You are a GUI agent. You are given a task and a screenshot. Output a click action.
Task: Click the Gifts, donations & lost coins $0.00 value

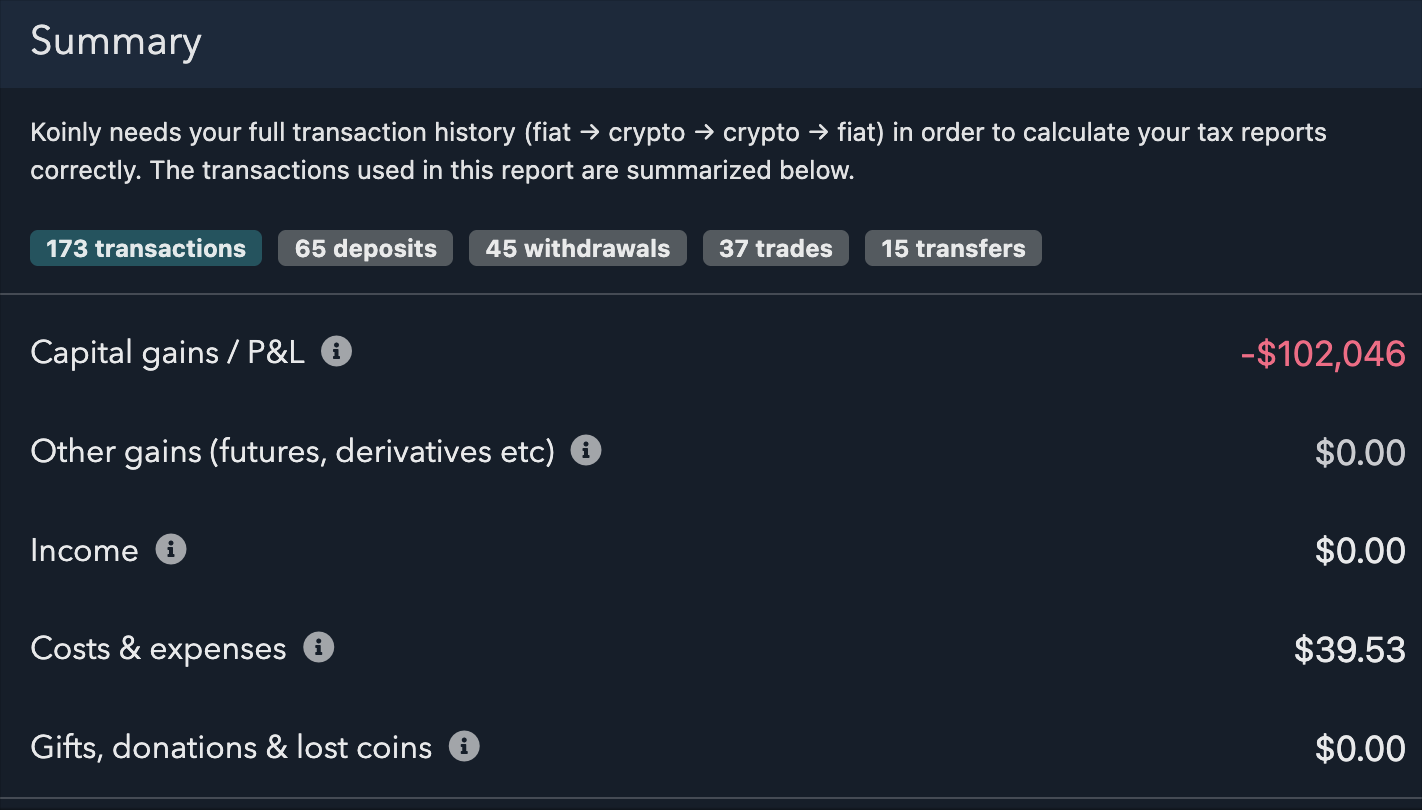coord(1360,748)
